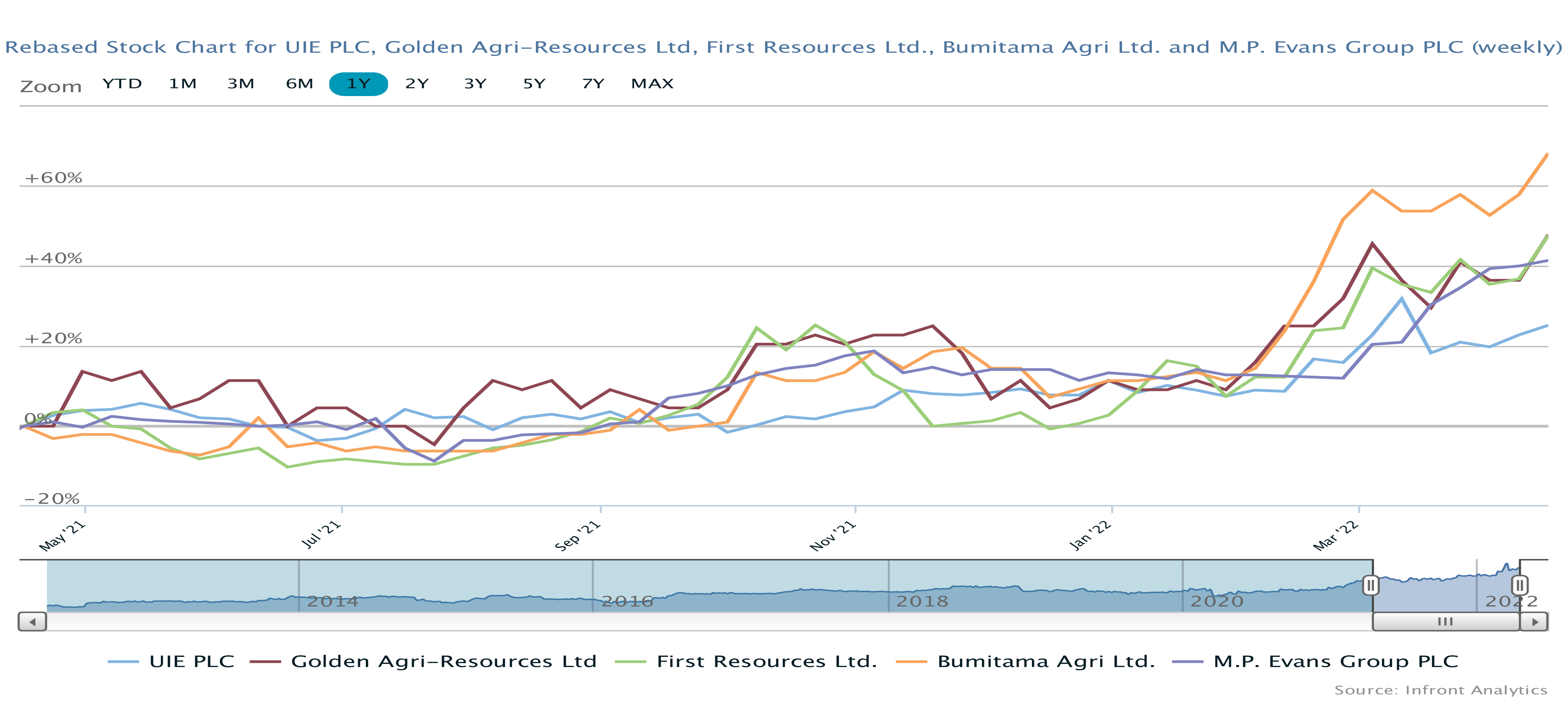Click 2016 area in navigator timeline
This screenshot has height=701, width=1568.
tap(627, 601)
